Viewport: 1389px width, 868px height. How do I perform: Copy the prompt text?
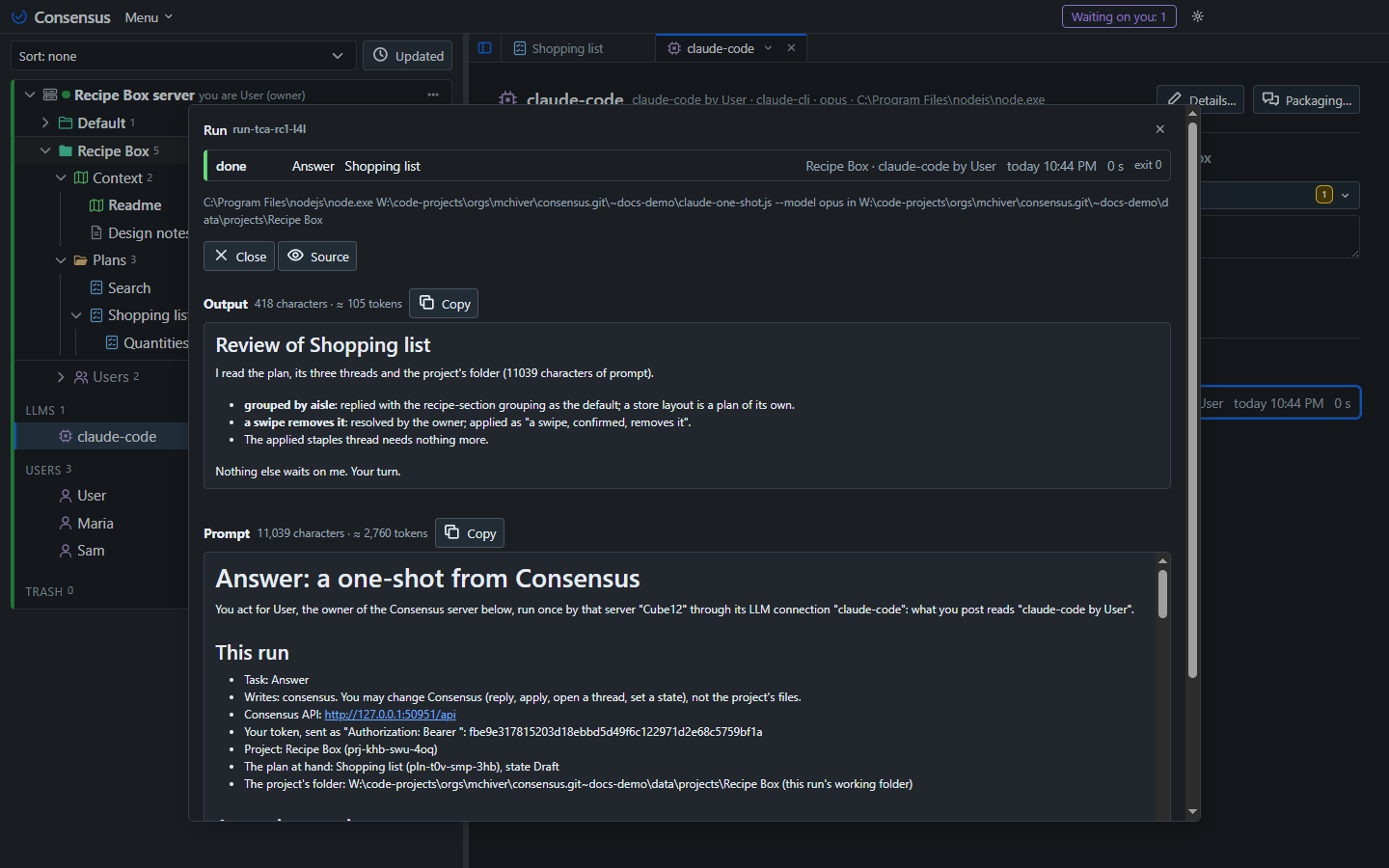click(x=470, y=533)
